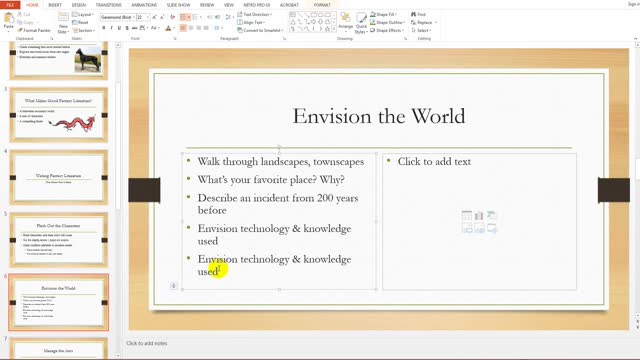
Task: Open Change Case (Aa) menu
Action: [x=154, y=28]
